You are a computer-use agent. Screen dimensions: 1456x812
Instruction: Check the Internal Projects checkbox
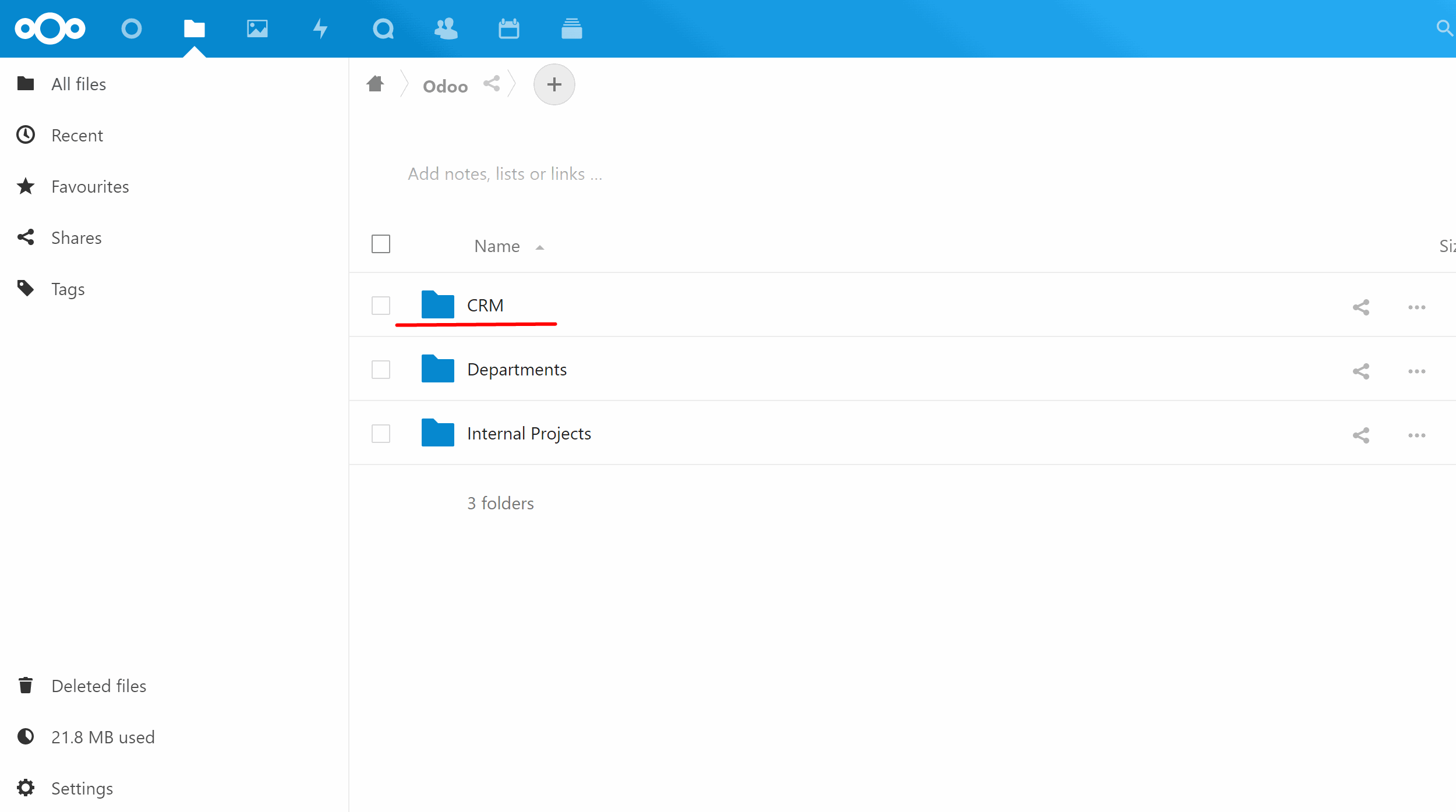tap(381, 434)
